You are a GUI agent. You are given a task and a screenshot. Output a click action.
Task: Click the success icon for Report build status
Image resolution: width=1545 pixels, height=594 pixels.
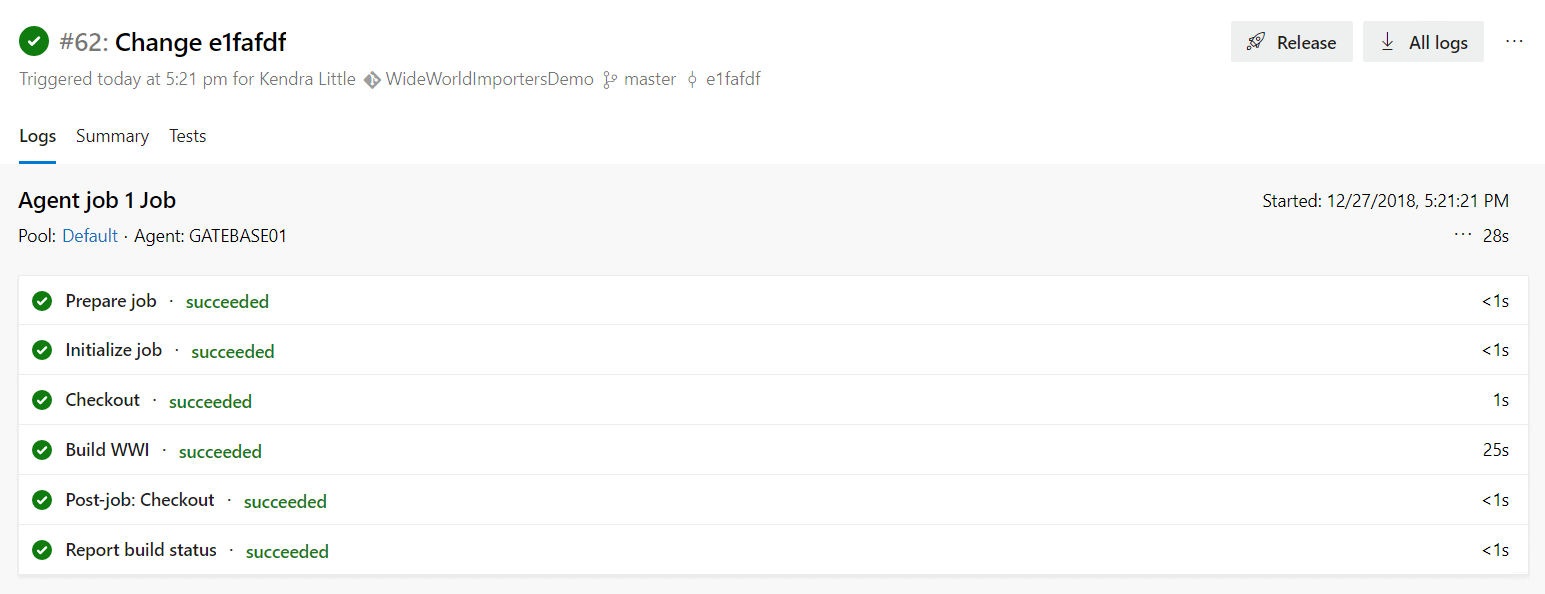(x=42, y=550)
